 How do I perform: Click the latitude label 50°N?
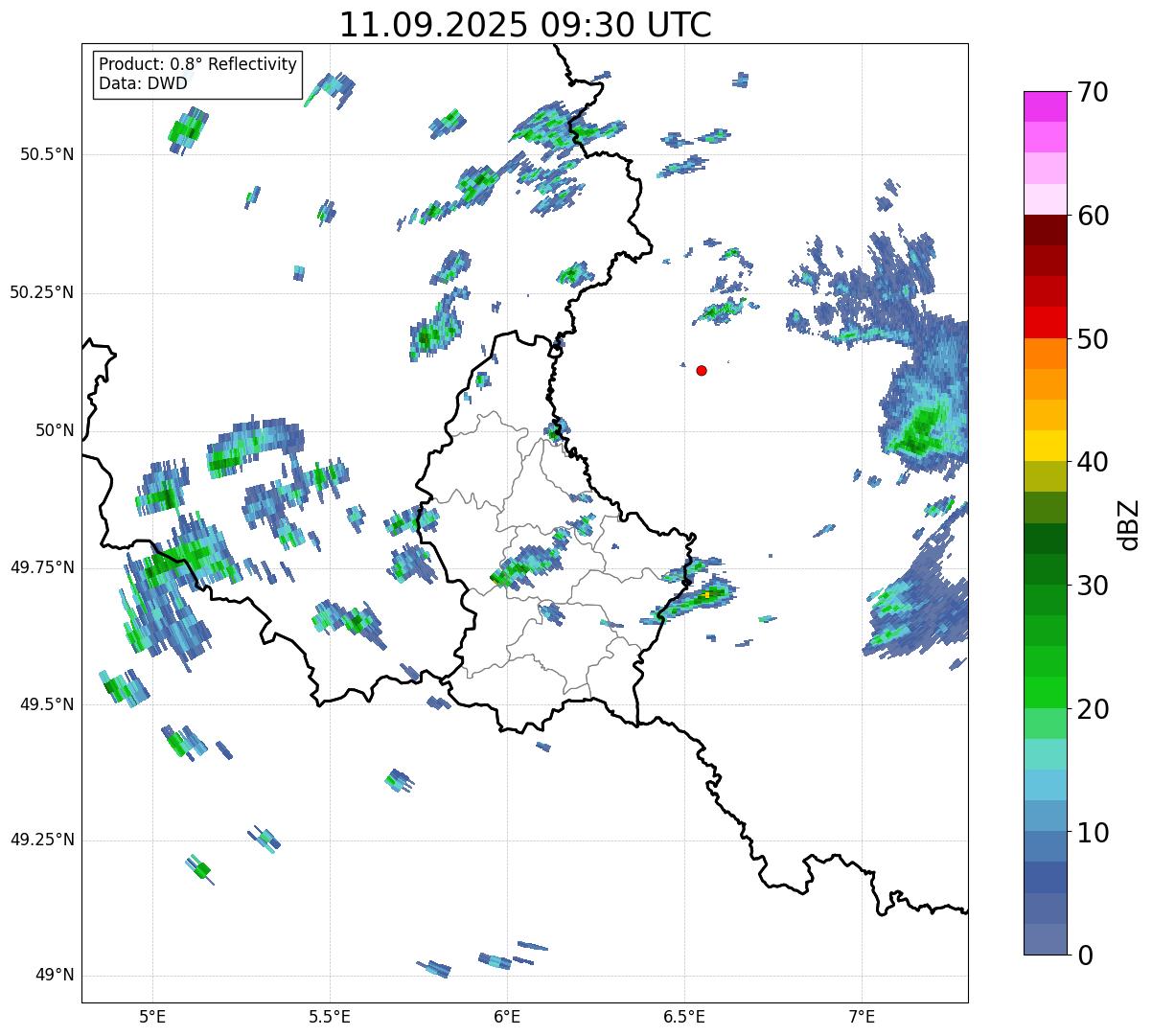[x=55, y=430]
